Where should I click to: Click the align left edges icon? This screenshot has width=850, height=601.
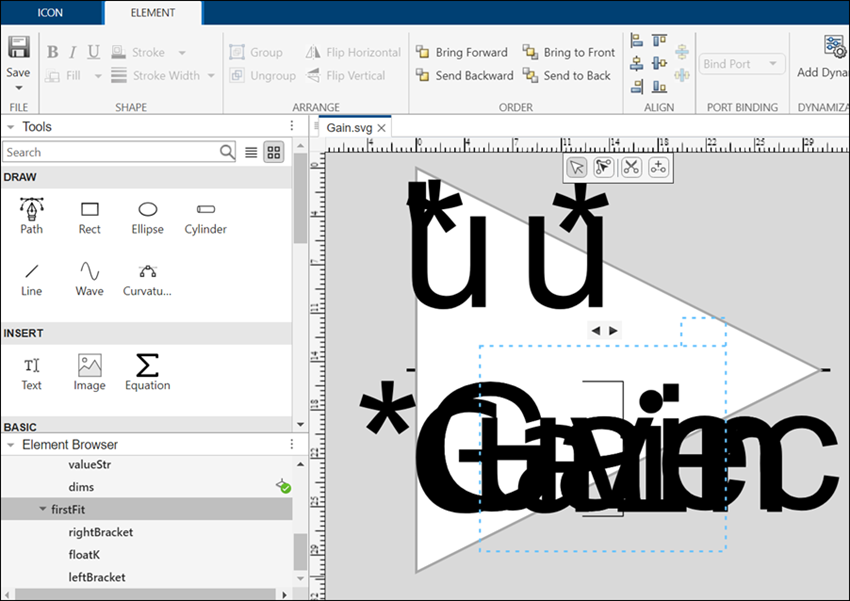point(636,40)
